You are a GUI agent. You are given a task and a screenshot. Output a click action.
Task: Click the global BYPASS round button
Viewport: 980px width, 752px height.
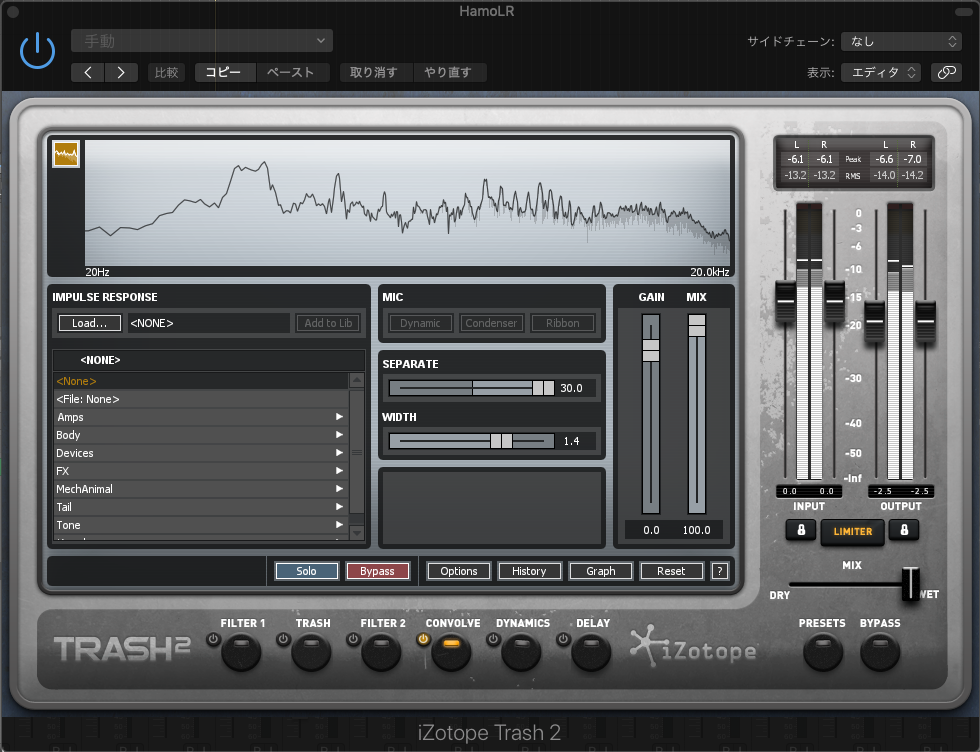pyautogui.click(x=880, y=652)
